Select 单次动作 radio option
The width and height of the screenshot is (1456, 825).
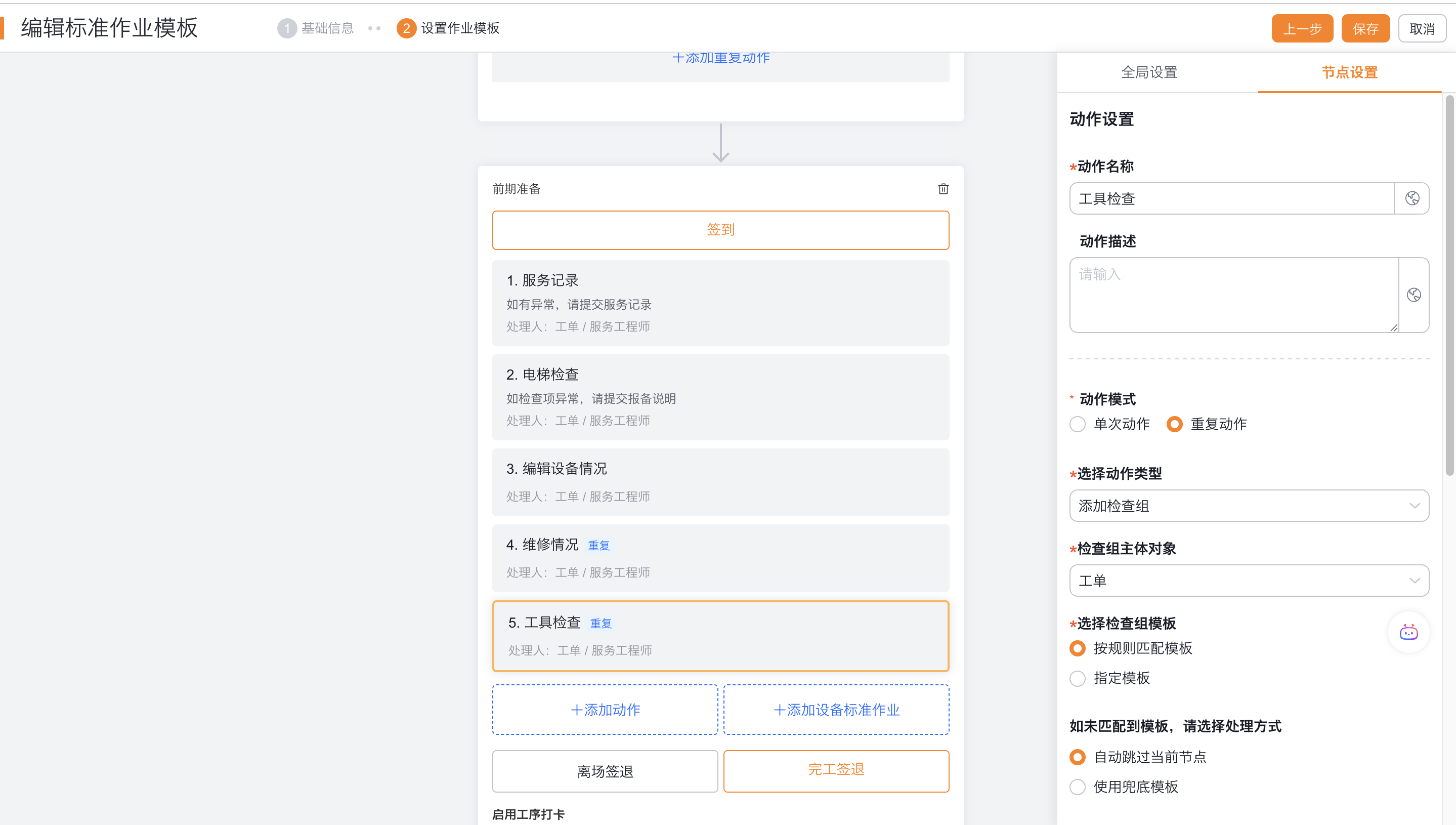pos(1078,424)
